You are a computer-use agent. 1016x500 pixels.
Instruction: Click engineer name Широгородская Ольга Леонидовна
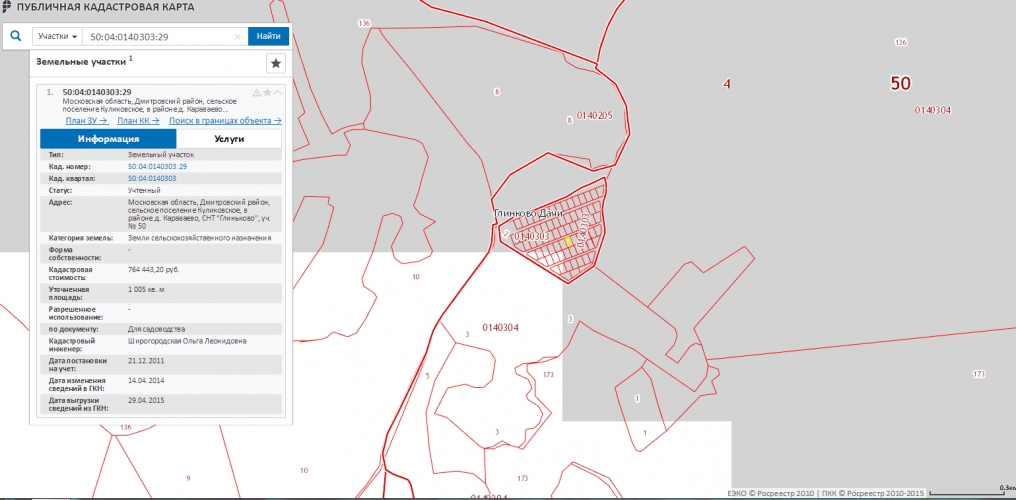pyautogui.click(x=187, y=341)
